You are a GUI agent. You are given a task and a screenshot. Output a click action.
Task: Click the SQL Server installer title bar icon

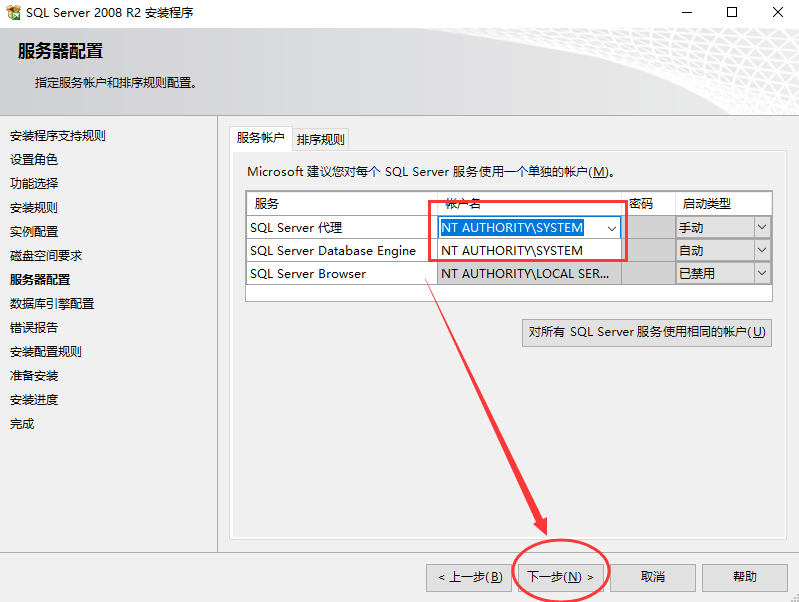[13, 12]
